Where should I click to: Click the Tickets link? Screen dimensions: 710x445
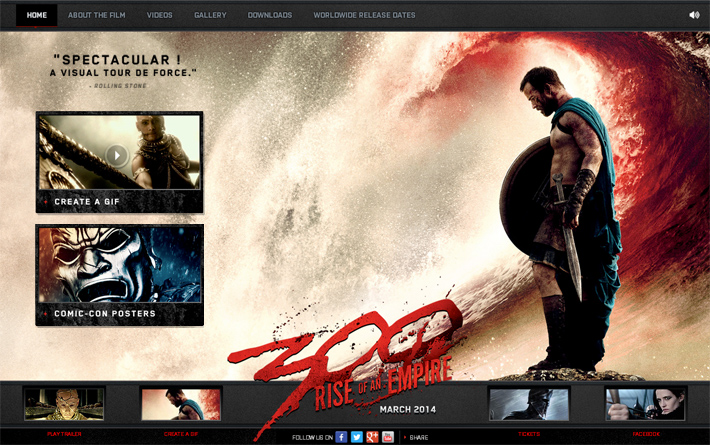(529, 434)
